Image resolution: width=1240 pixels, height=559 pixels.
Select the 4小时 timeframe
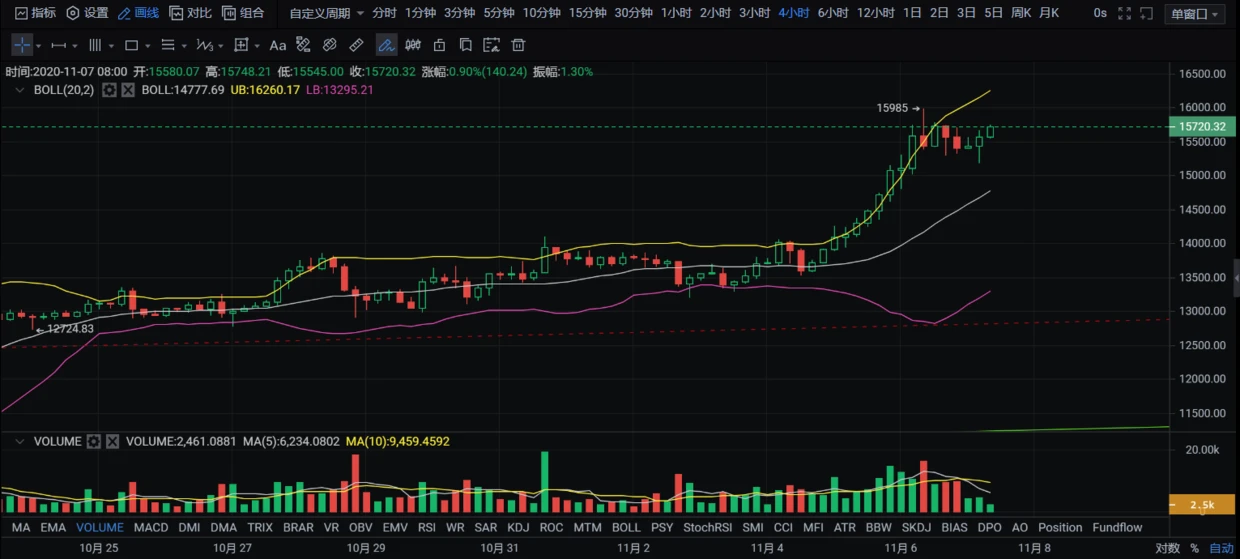(794, 13)
